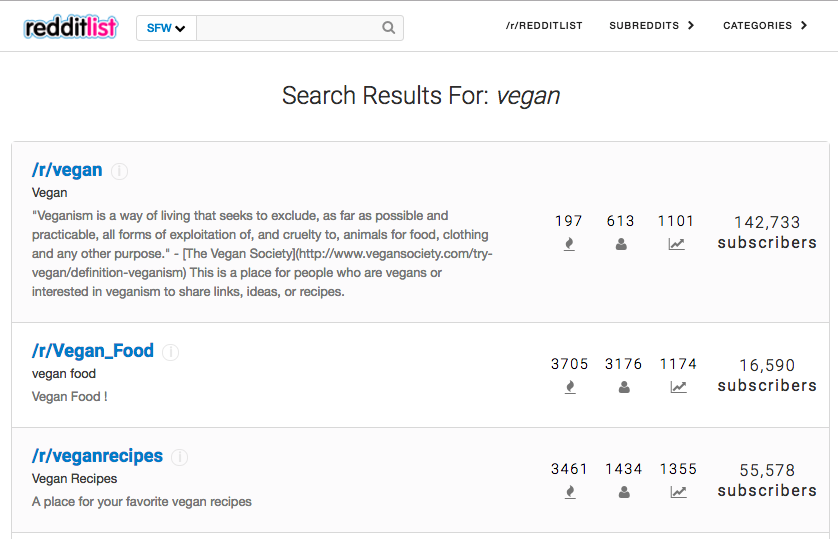The width and height of the screenshot is (838, 539).
Task: Open the /r/REDDITLIST nav item
Action: (544, 26)
